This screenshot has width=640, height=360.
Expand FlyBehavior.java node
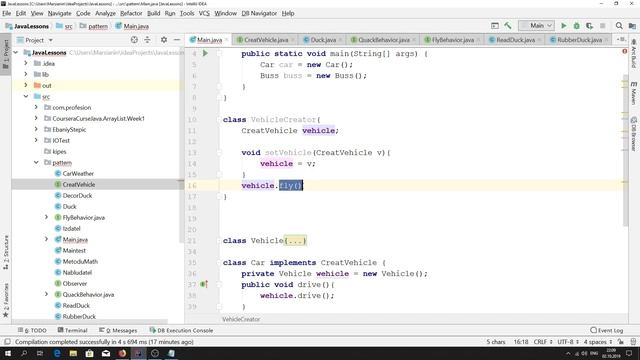[x=46, y=217]
